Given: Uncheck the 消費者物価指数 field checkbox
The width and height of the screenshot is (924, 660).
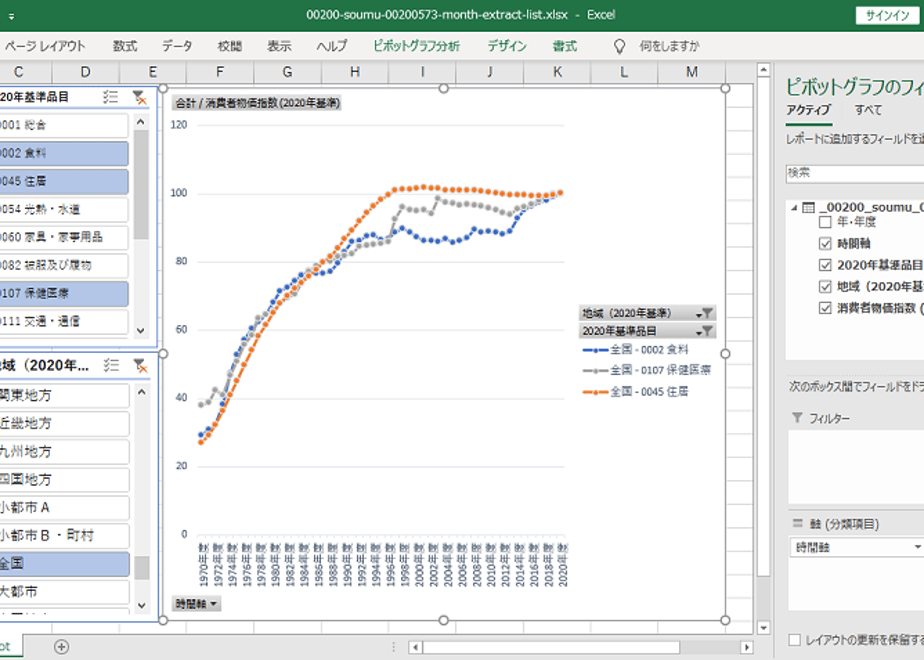Looking at the screenshot, I should tap(825, 308).
